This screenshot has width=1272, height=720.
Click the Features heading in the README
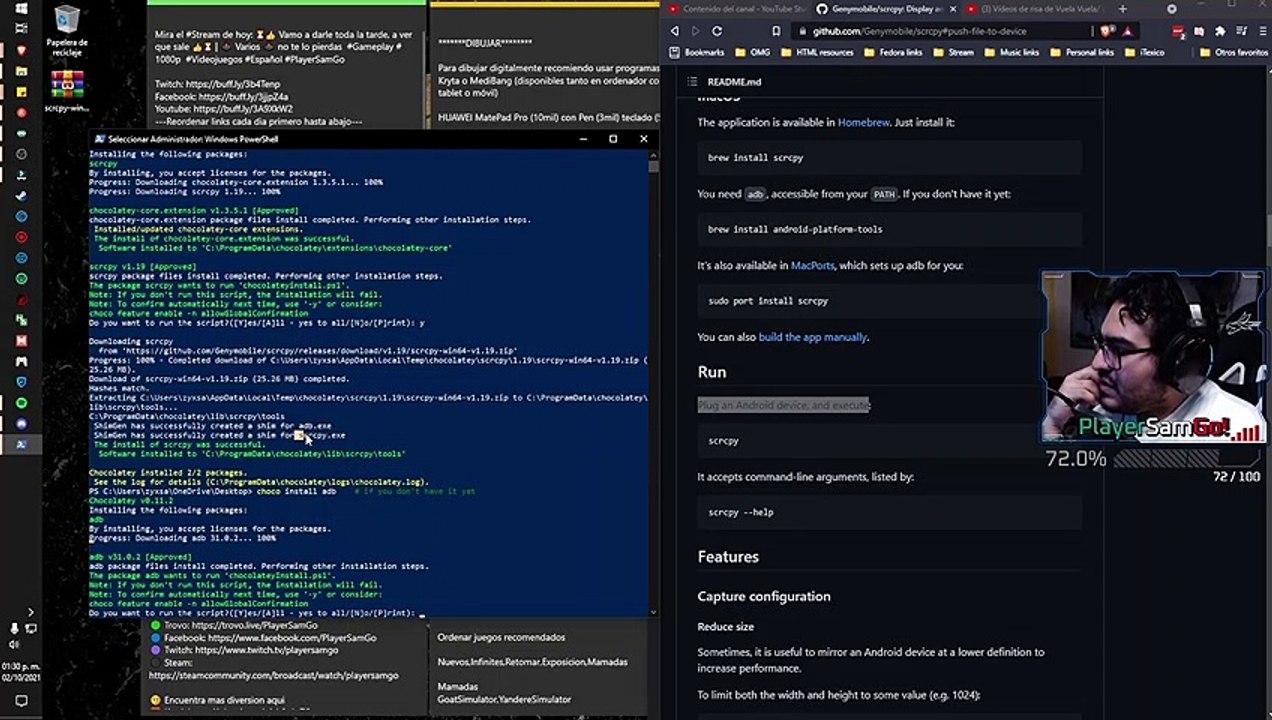coord(728,556)
